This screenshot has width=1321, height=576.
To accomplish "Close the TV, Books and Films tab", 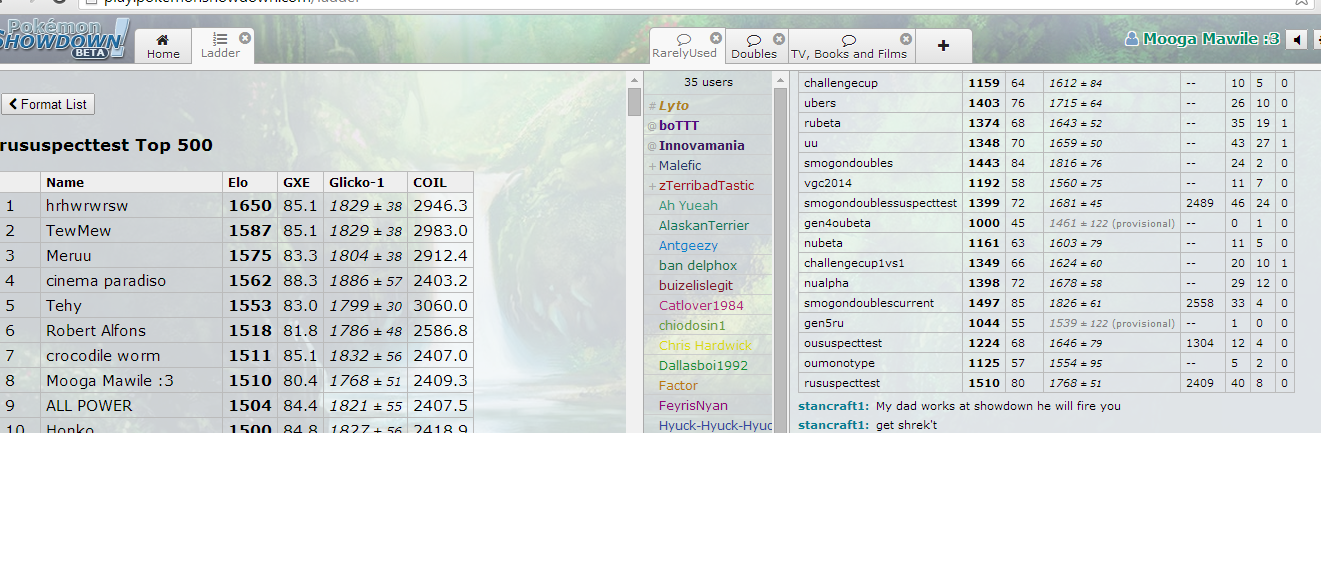I will [x=906, y=39].
